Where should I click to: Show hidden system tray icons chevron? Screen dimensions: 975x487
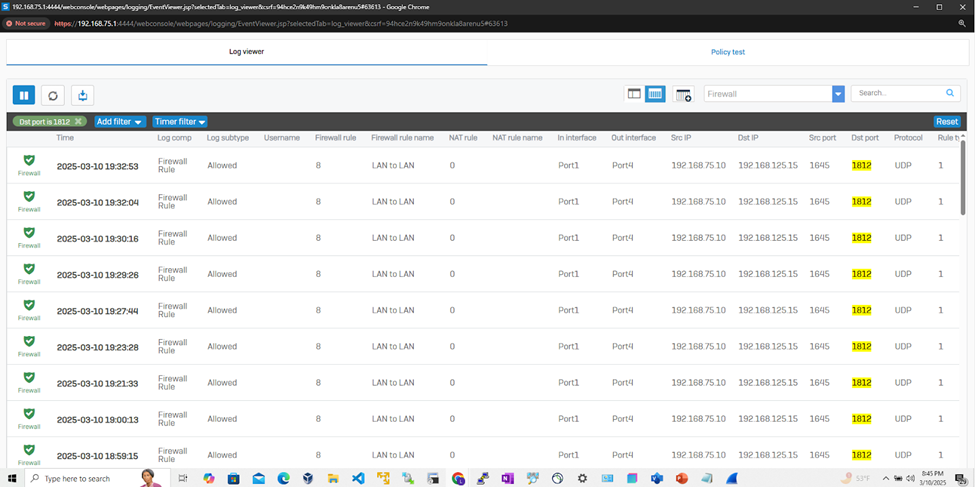click(886, 478)
